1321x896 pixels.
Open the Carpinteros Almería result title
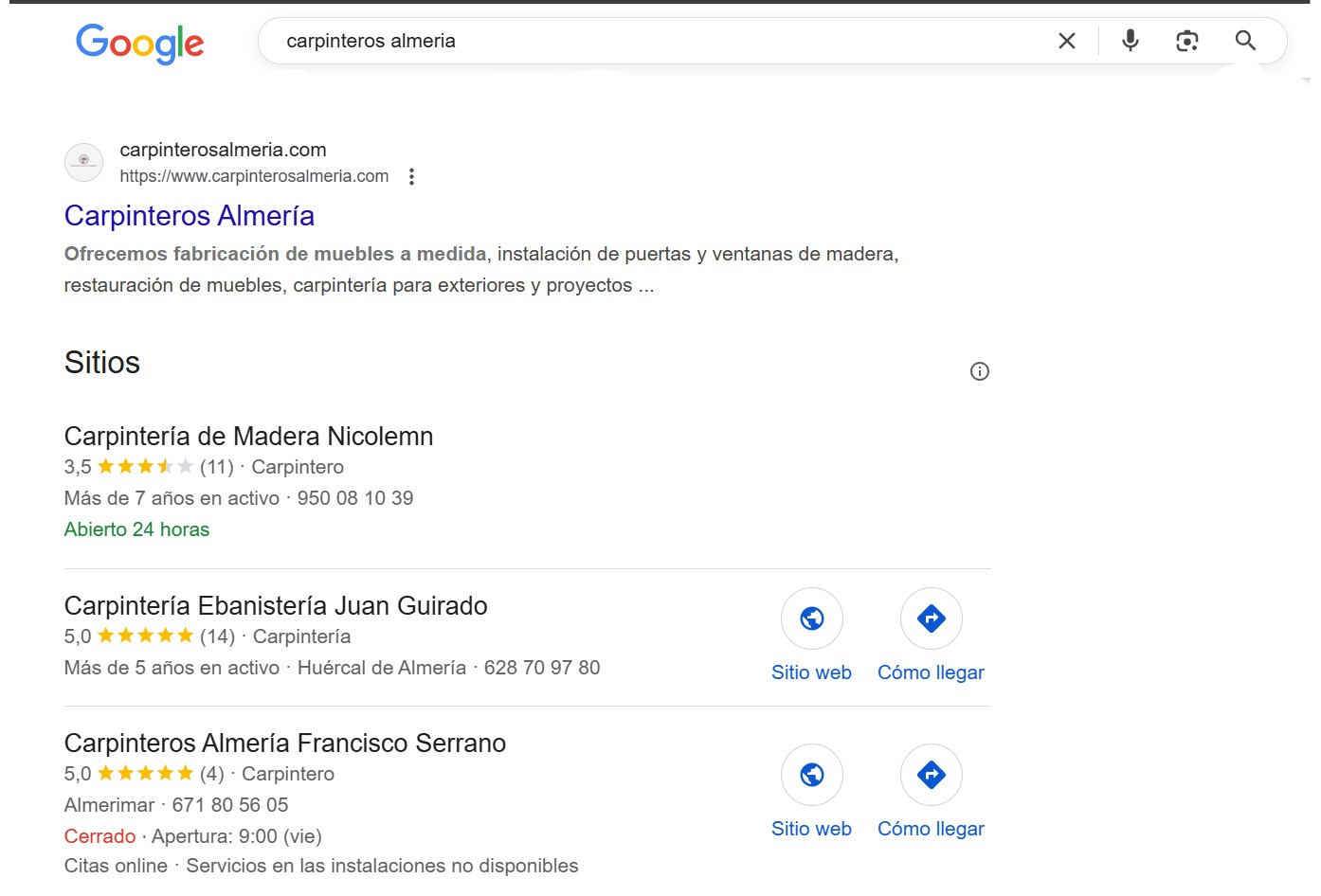[x=190, y=216]
